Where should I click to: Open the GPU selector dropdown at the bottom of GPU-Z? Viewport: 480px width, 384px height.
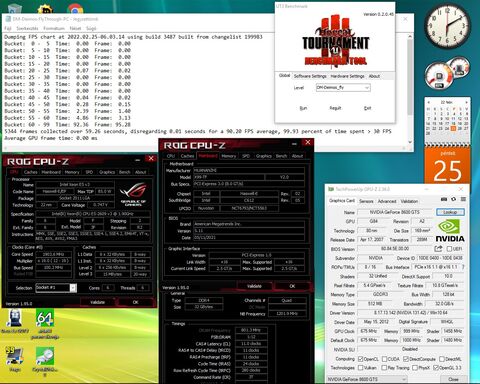click(x=367, y=379)
